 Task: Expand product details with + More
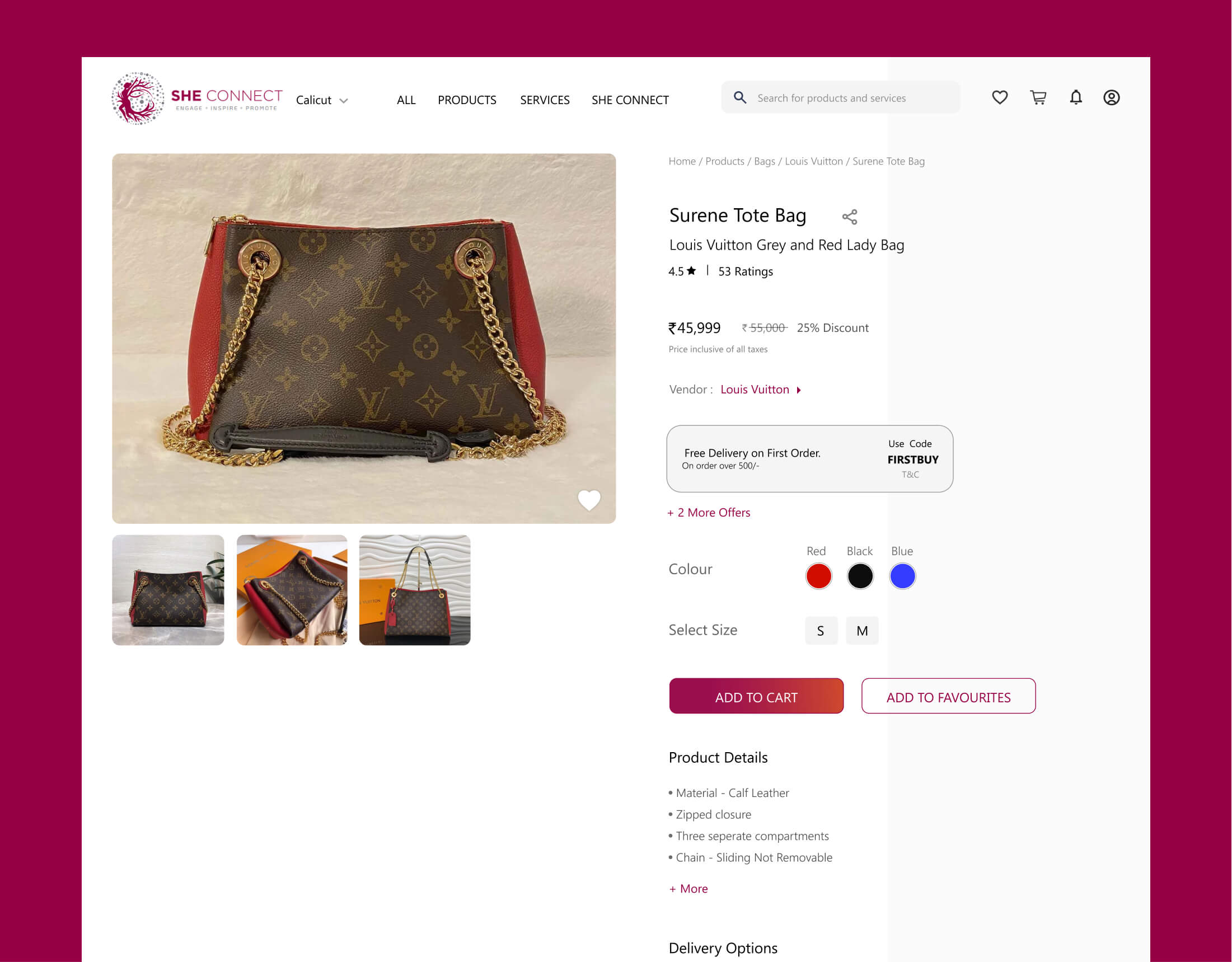[689, 889]
